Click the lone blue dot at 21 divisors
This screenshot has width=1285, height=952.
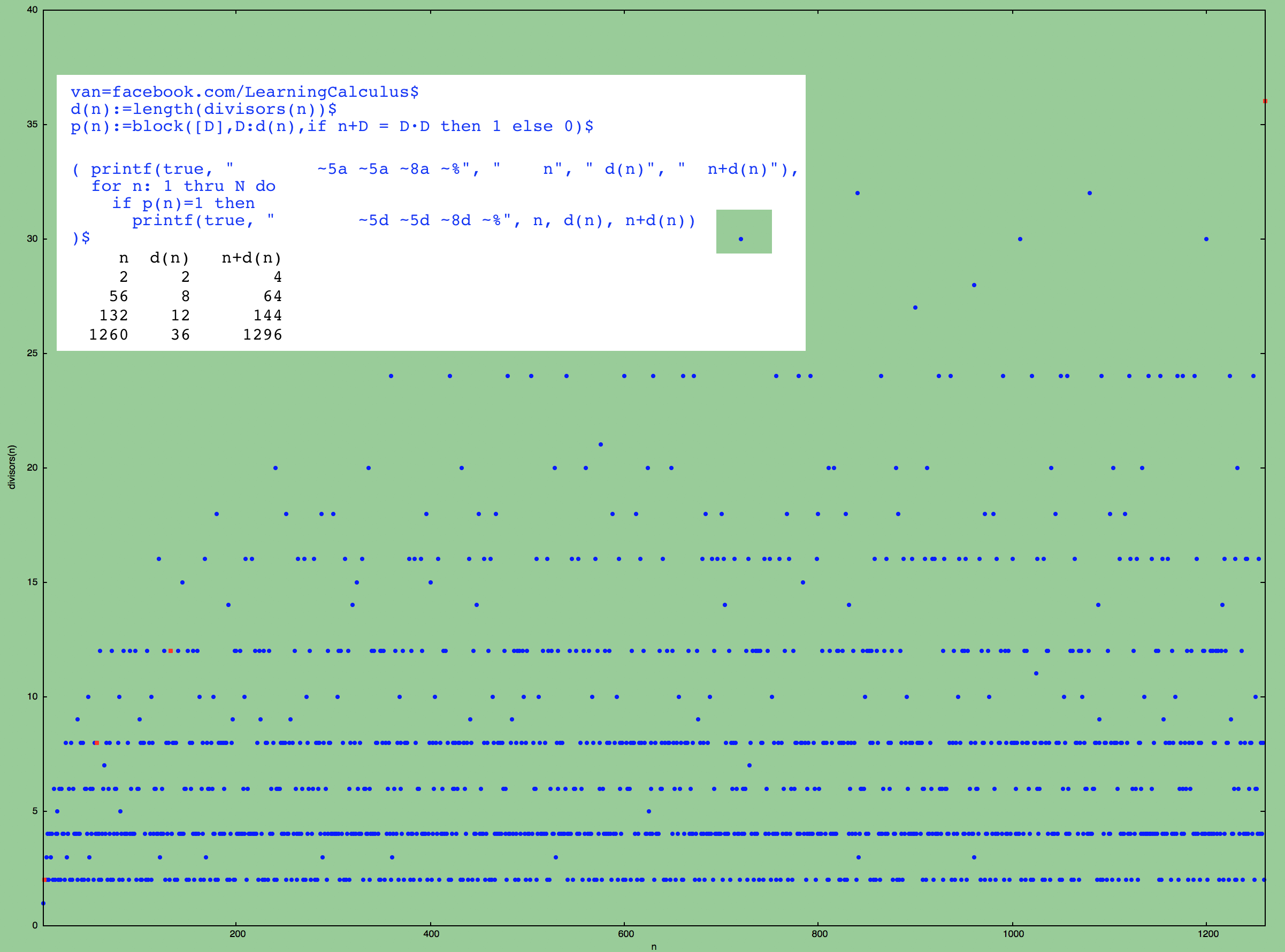[601, 444]
